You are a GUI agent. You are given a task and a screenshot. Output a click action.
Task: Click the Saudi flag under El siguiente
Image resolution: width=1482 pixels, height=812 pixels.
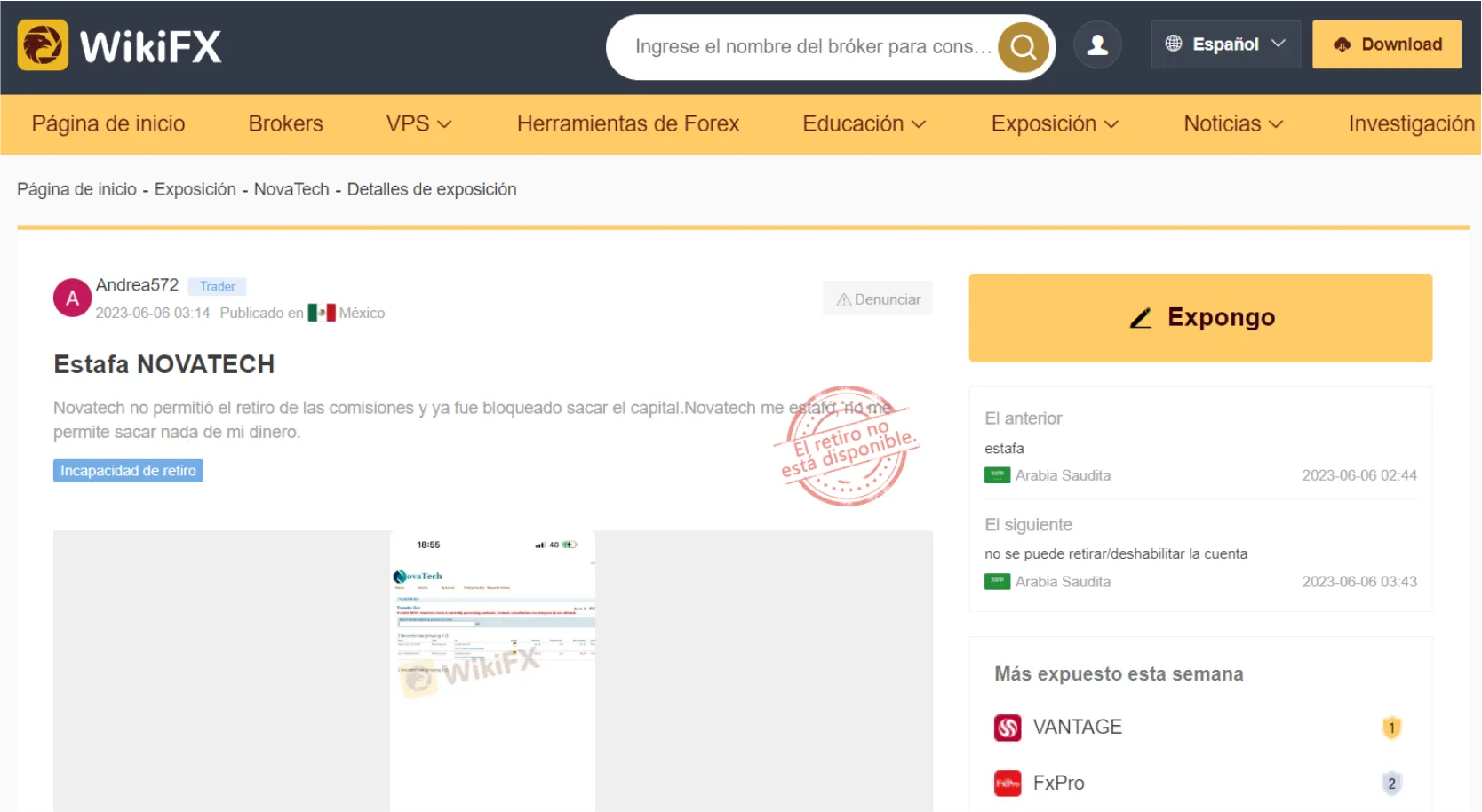click(x=997, y=582)
